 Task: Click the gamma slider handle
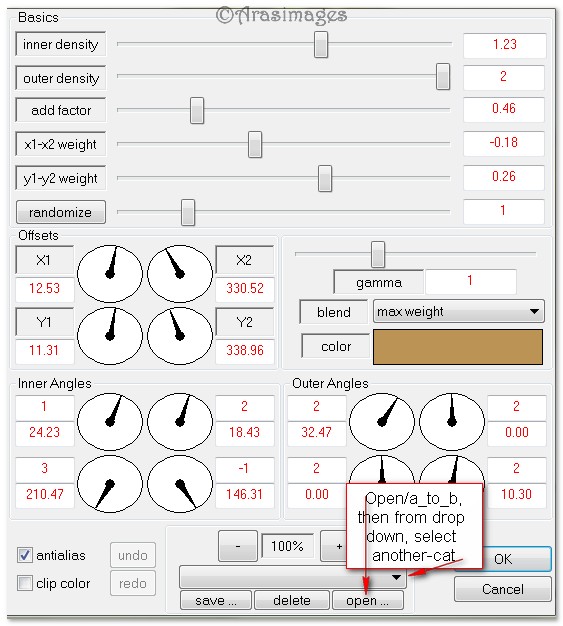coord(378,254)
